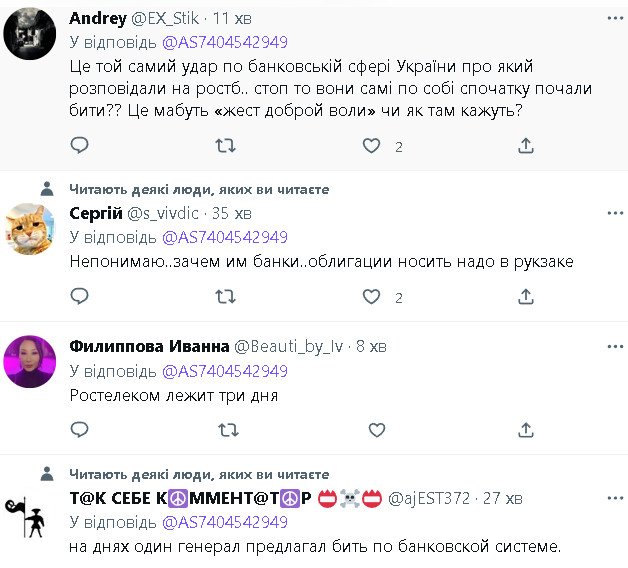Reply to Andrey's tweet
This screenshot has height=568, width=628.
pos(80,146)
